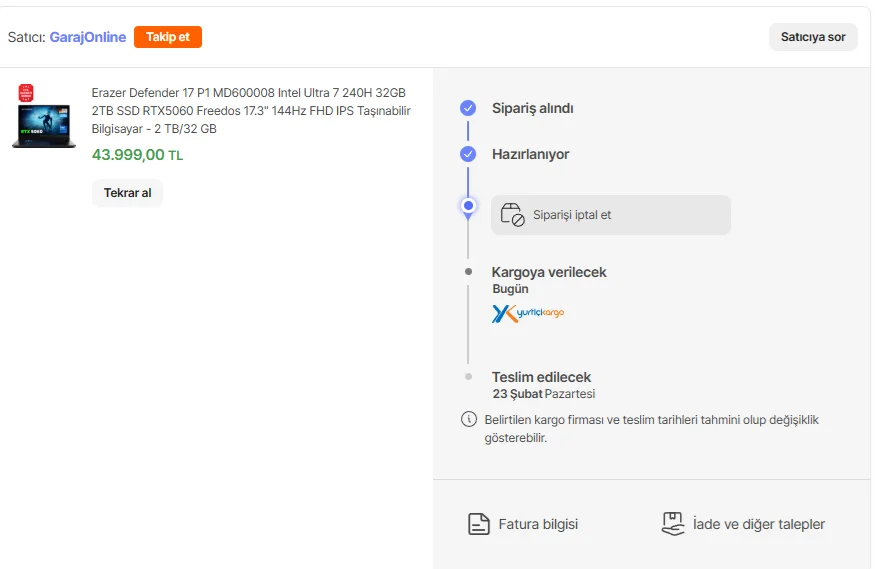Click the Kargoya verilecek step dot
886x569 pixels.
click(x=468, y=272)
